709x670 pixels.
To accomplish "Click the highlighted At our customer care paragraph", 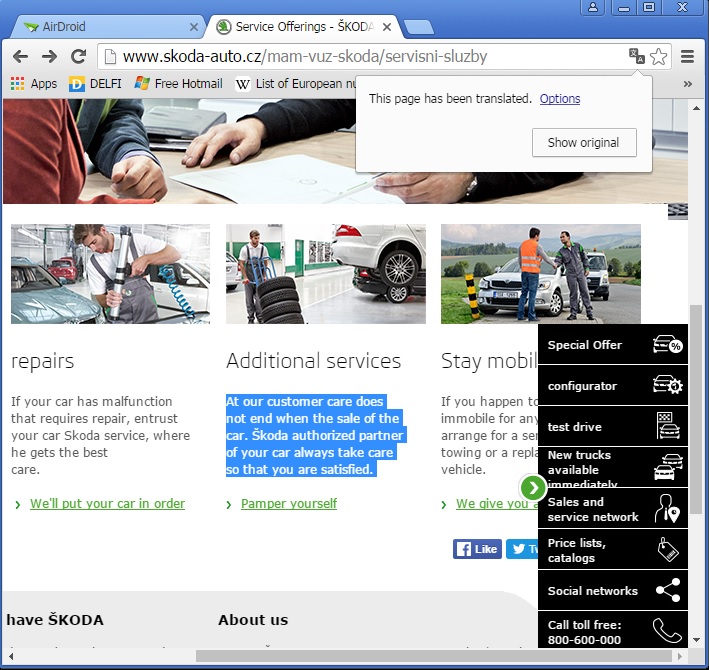I will coord(315,435).
